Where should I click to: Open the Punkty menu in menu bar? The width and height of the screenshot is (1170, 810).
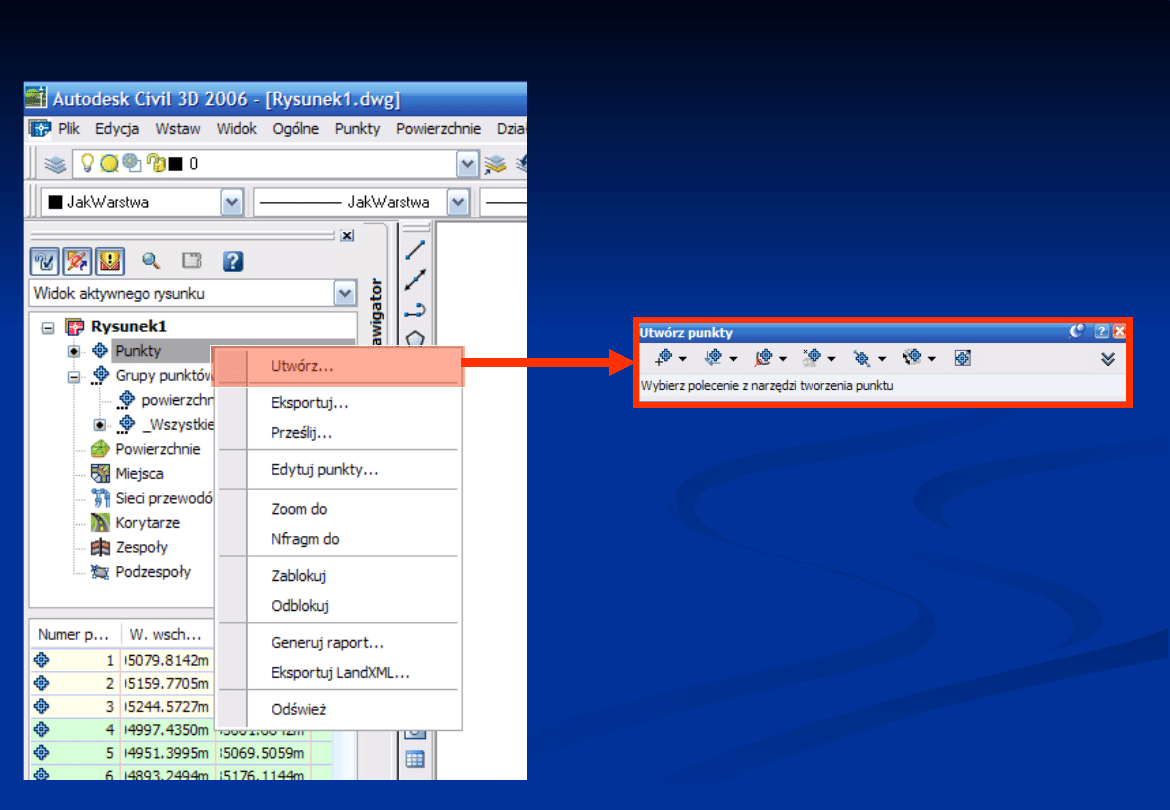tap(357, 128)
